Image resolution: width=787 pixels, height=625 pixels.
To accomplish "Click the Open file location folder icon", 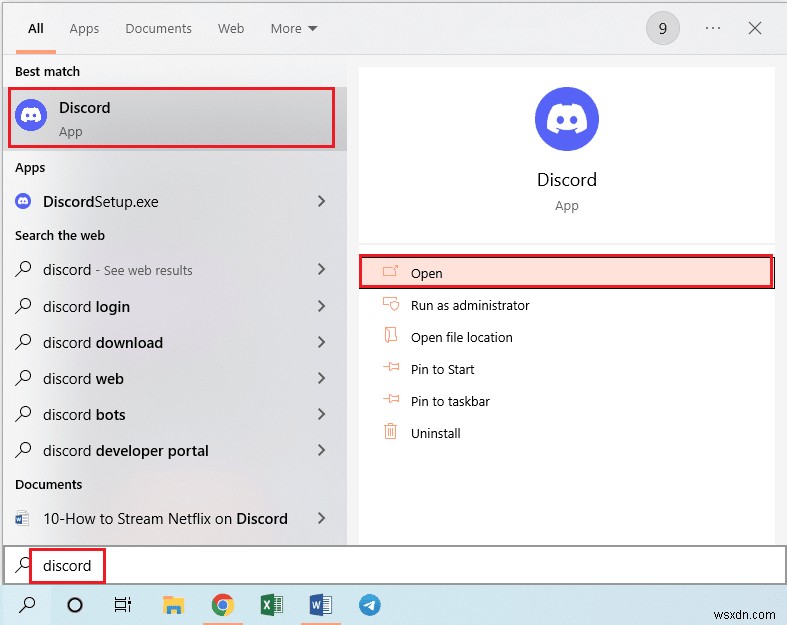I will point(390,335).
